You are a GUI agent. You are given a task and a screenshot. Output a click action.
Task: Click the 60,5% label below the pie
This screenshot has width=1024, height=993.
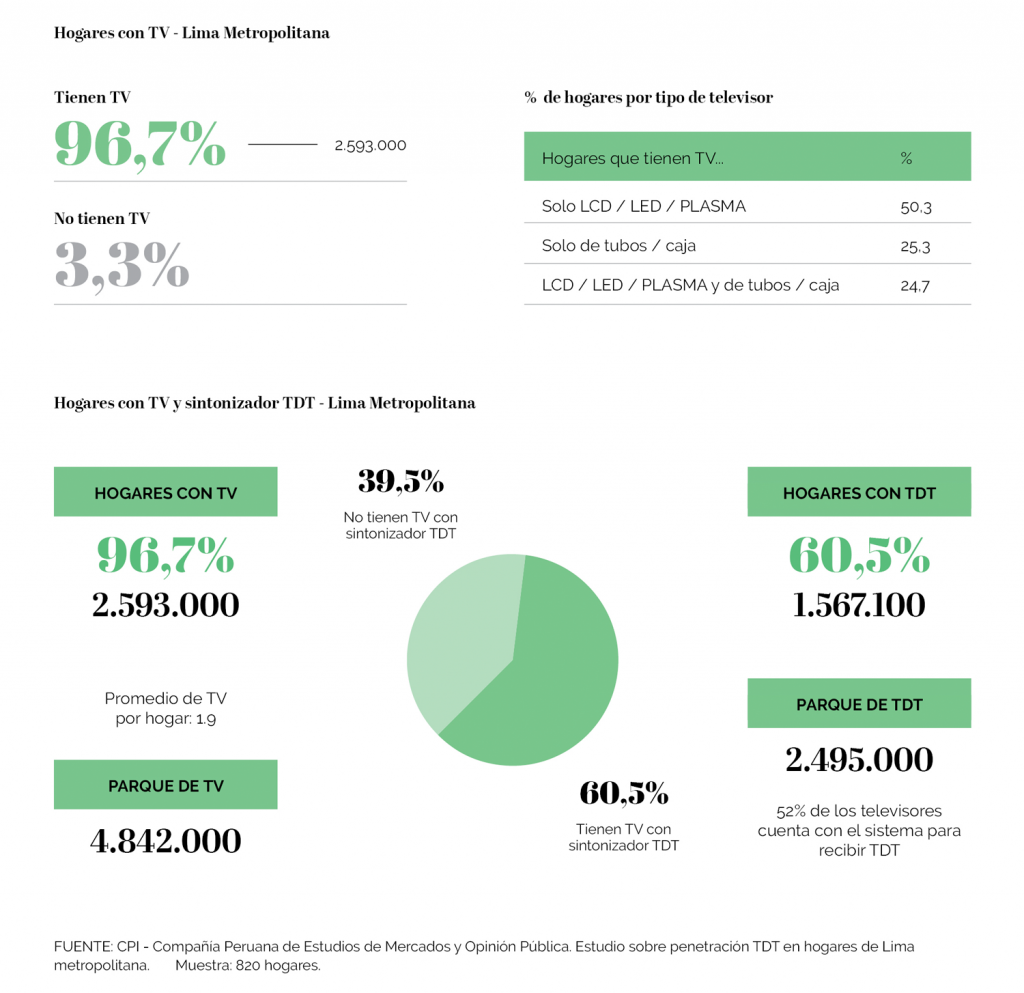[x=624, y=794]
